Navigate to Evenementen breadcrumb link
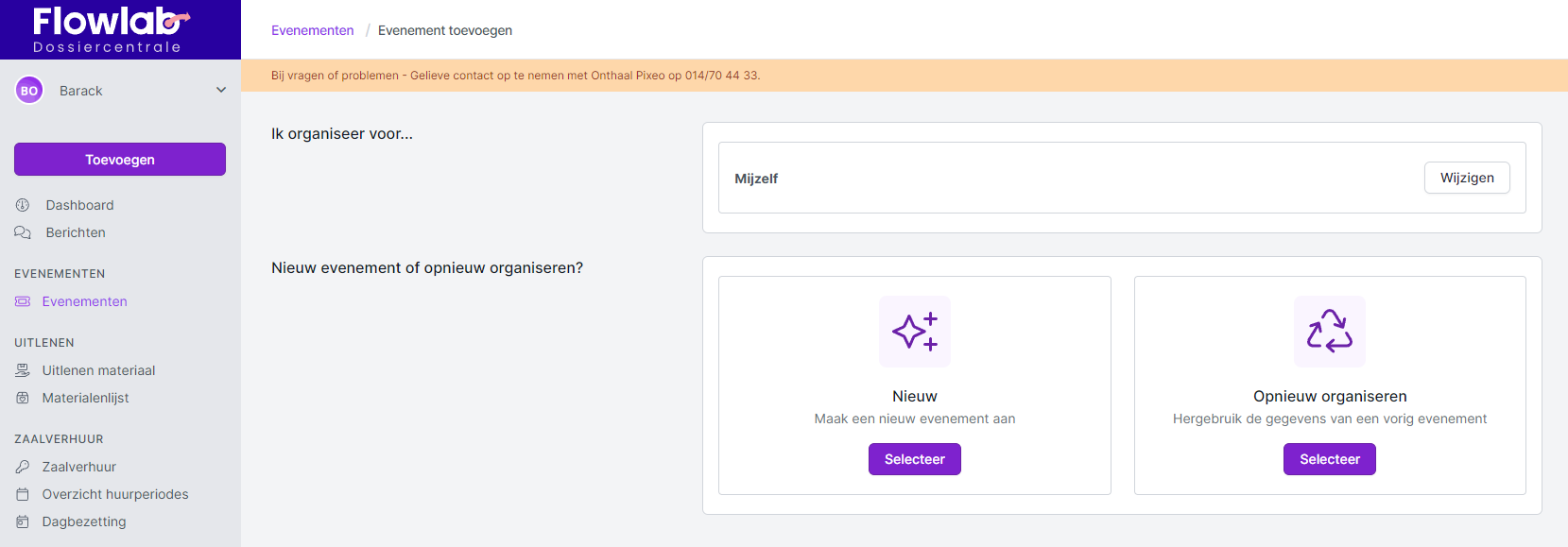 (x=312, y=30)
